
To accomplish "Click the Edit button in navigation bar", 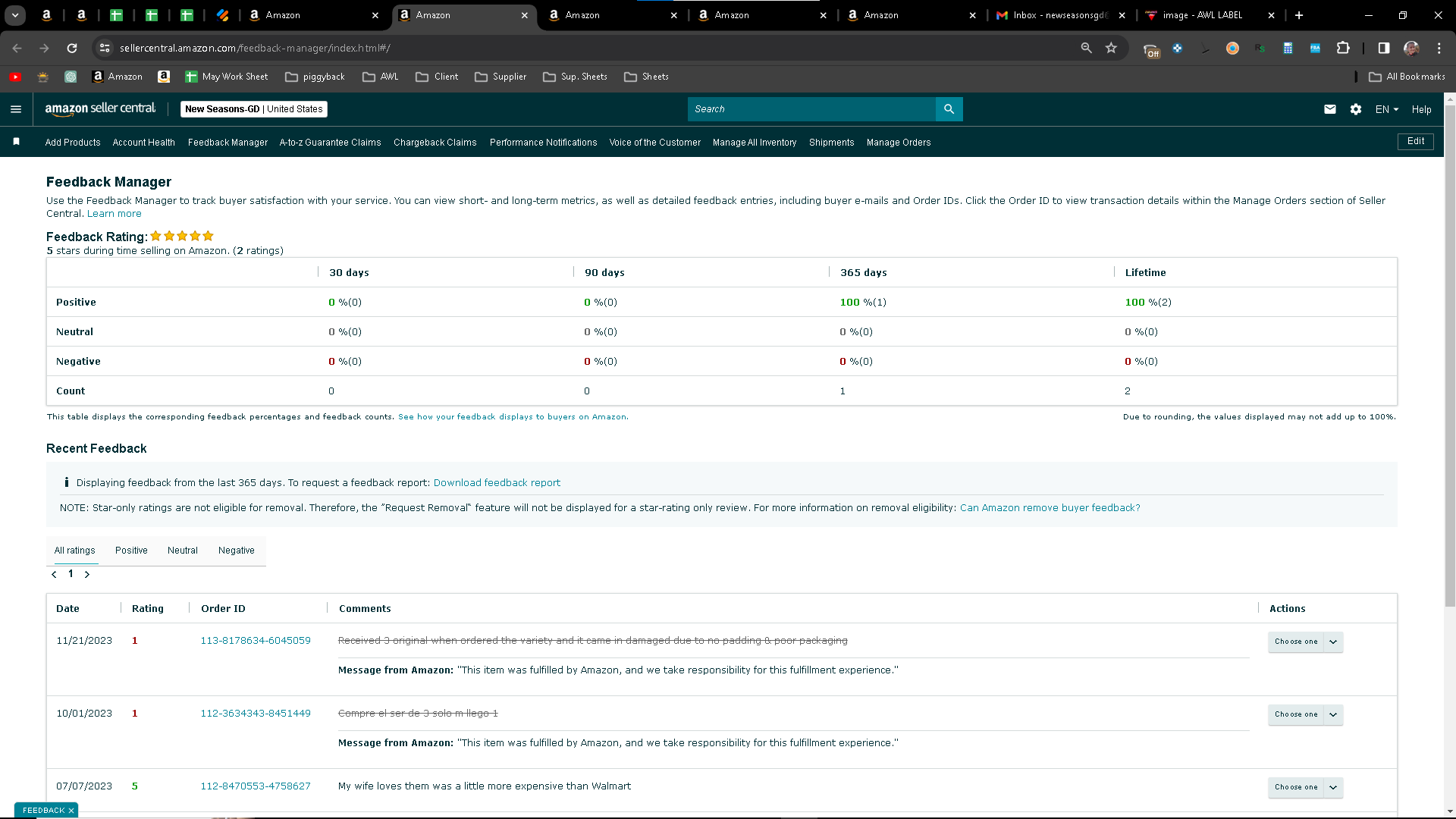I will coord(1416,141).
